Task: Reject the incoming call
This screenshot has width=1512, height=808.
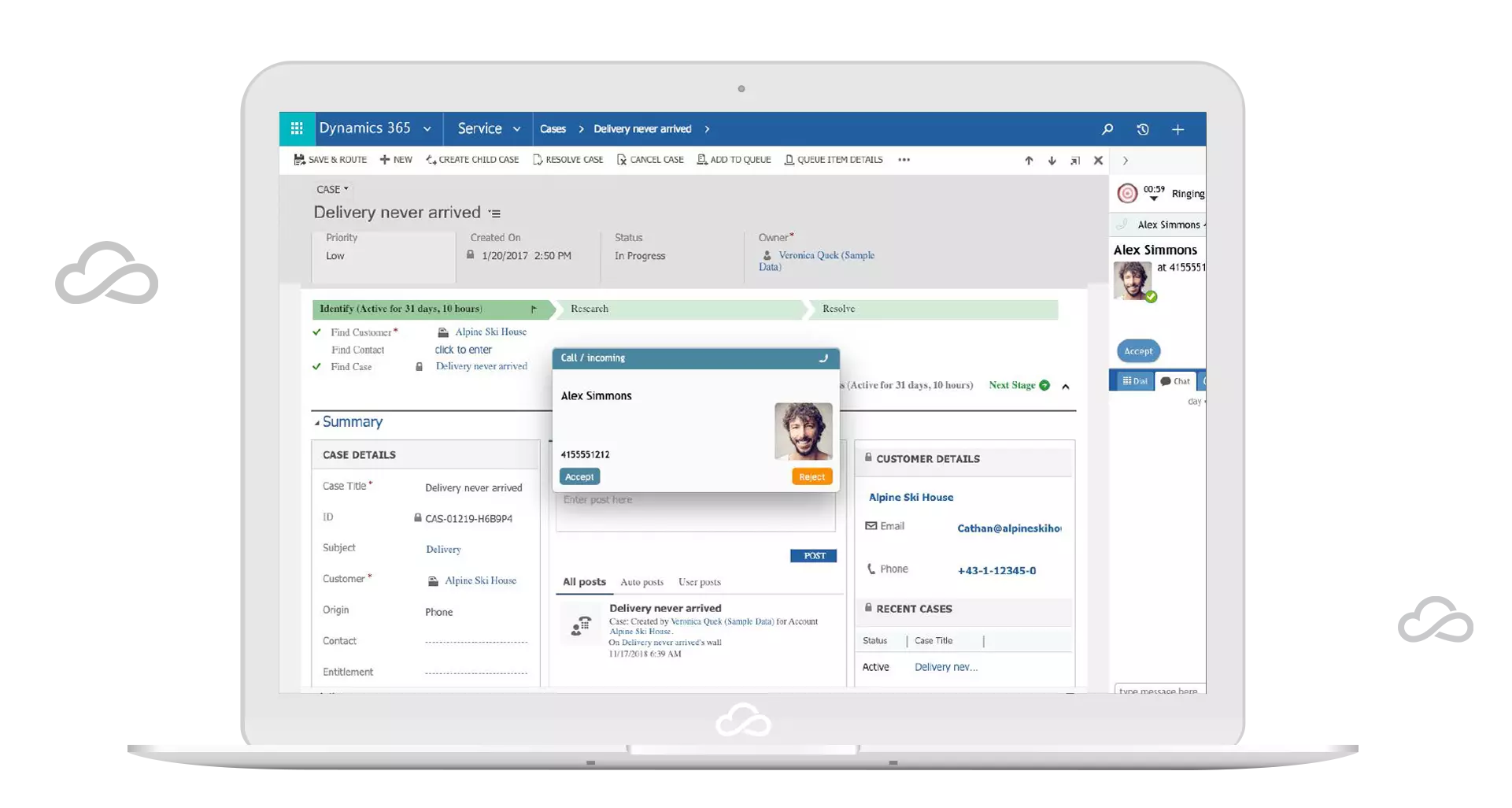Action: point(811,476)
